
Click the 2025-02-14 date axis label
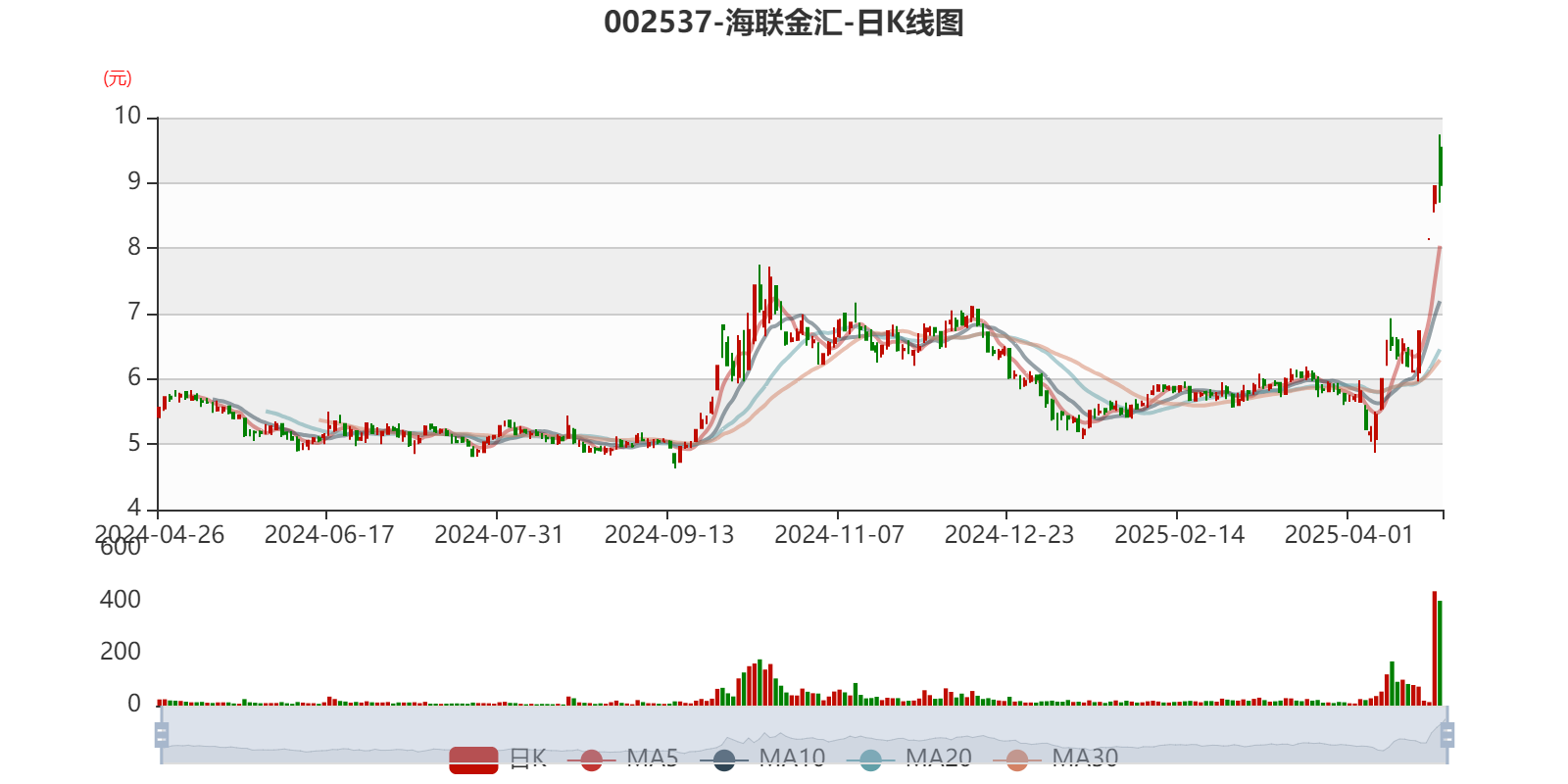click(1179, 535)
